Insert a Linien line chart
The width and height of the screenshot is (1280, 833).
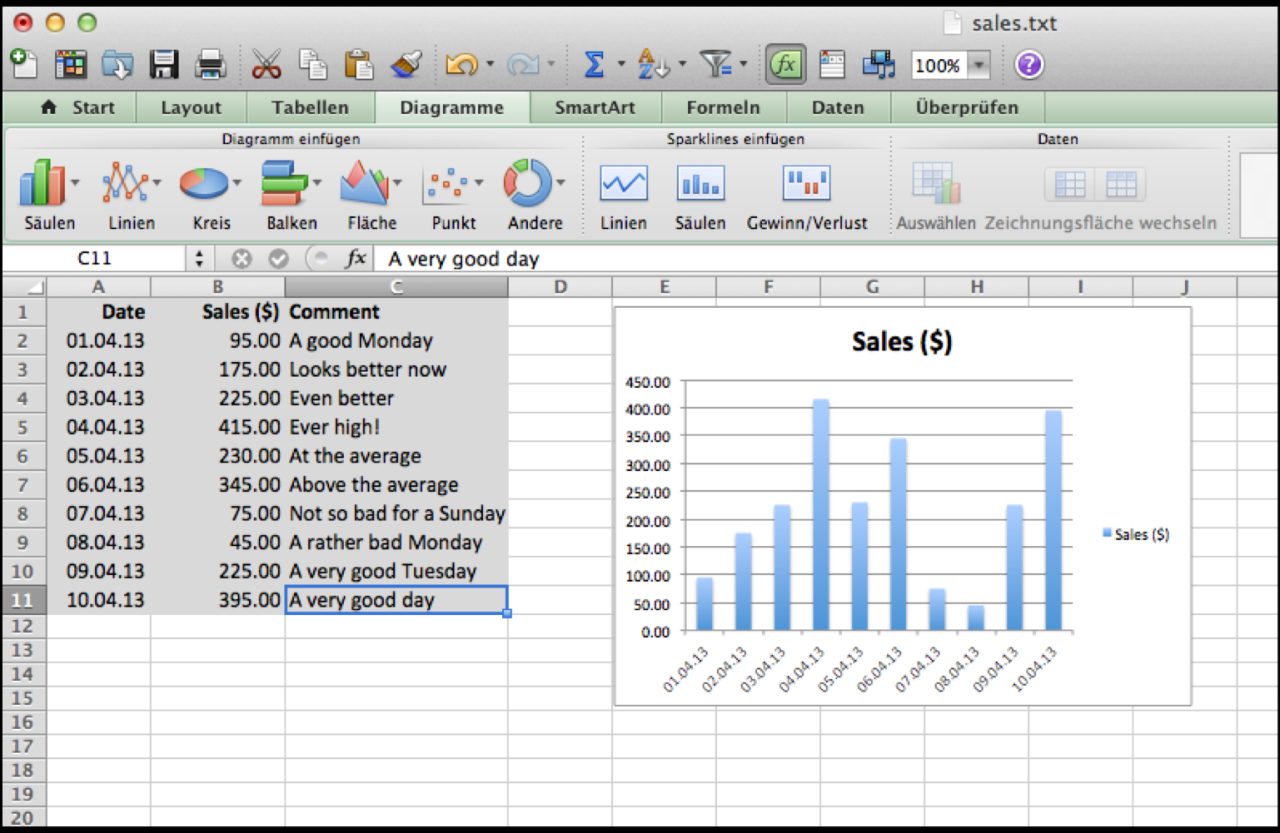point(125,183)
